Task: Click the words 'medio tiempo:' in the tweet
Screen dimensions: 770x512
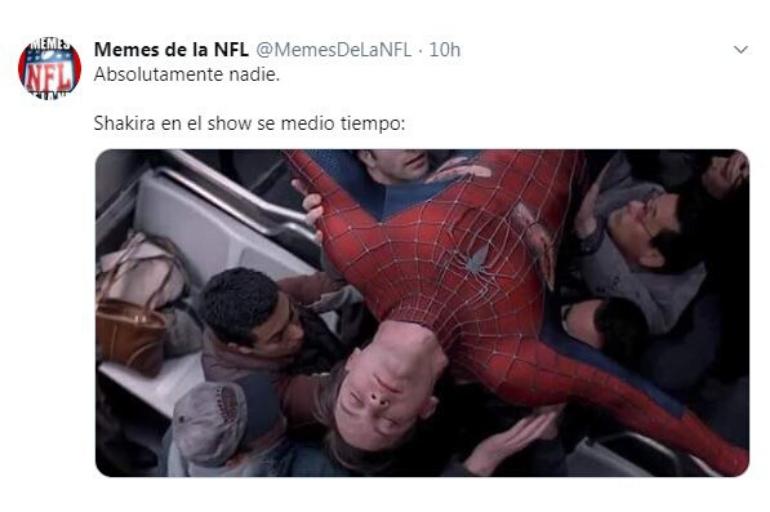Action: click(x=342, y=123)
